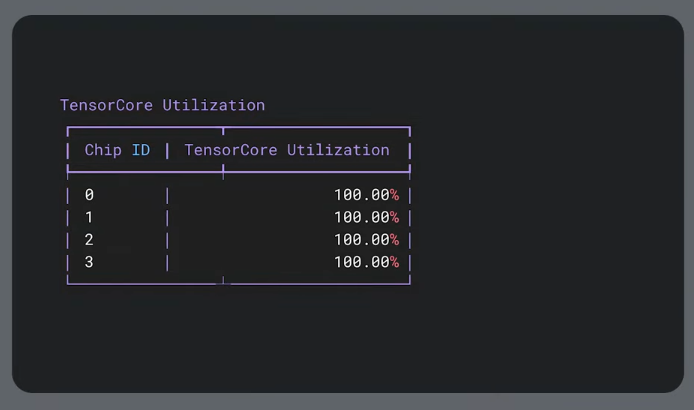This screenshot has height=410, width=694.
Task: Select the "Chip ID" column header
Action: point(117,150)
